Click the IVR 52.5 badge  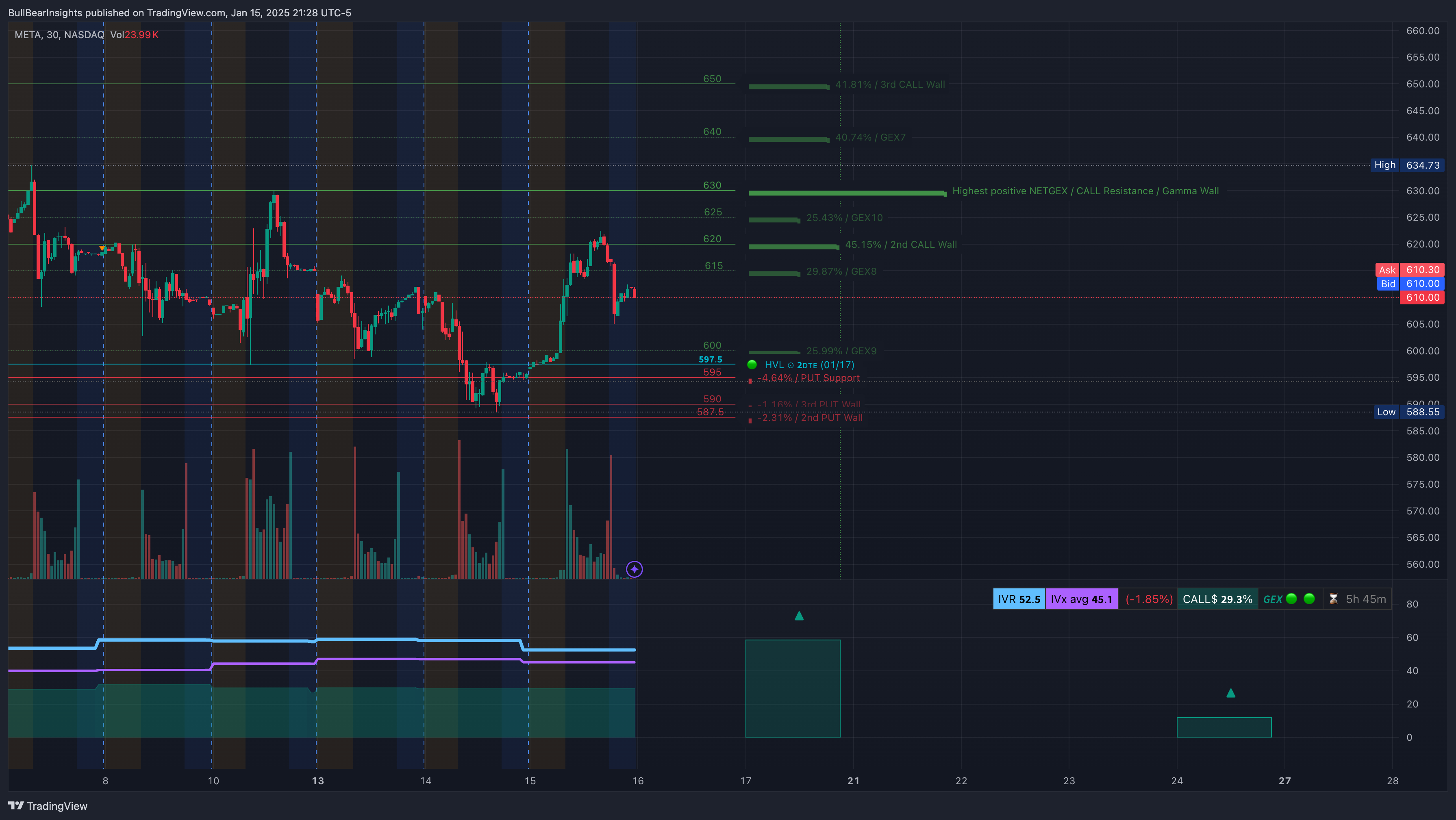pos(1019,599)
